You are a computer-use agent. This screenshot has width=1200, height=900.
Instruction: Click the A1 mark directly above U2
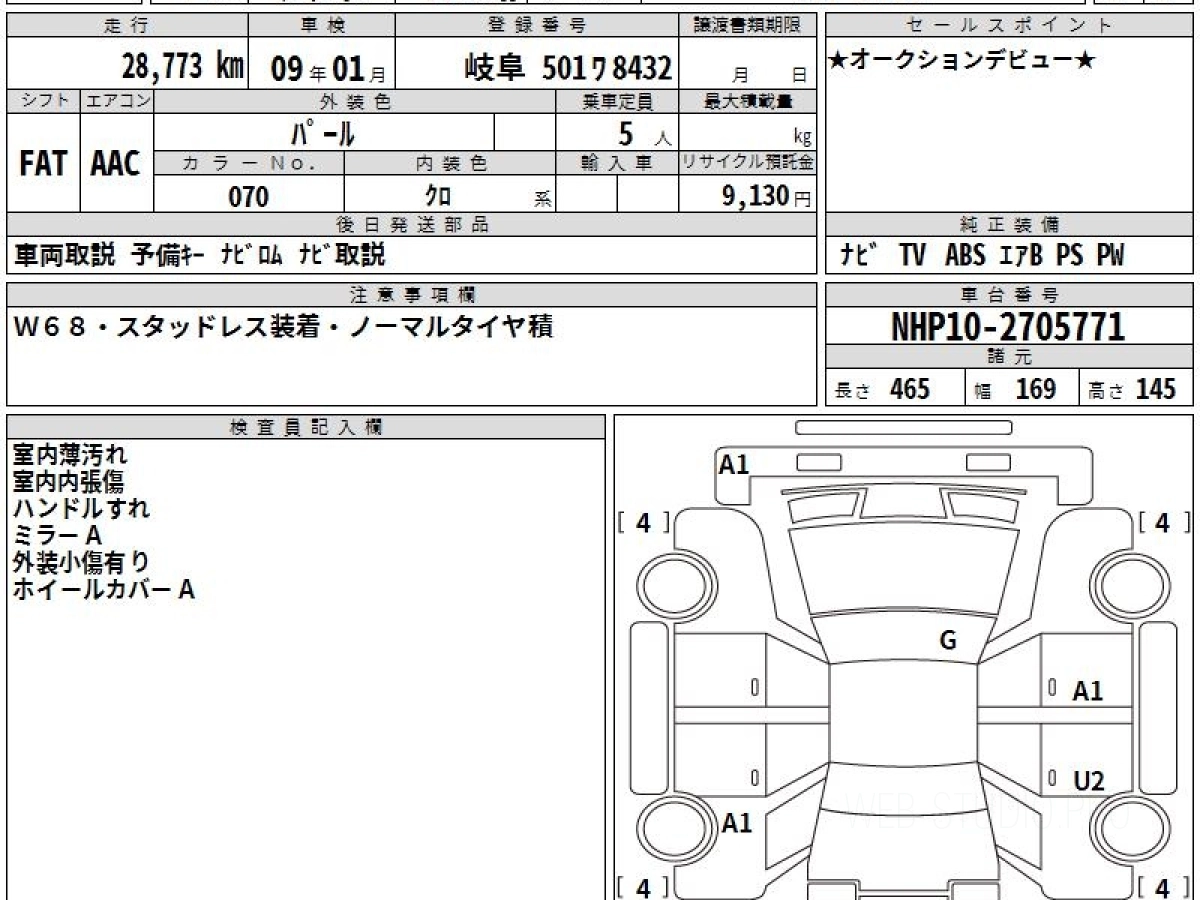pyautogui.click(x=1087, y=690)
